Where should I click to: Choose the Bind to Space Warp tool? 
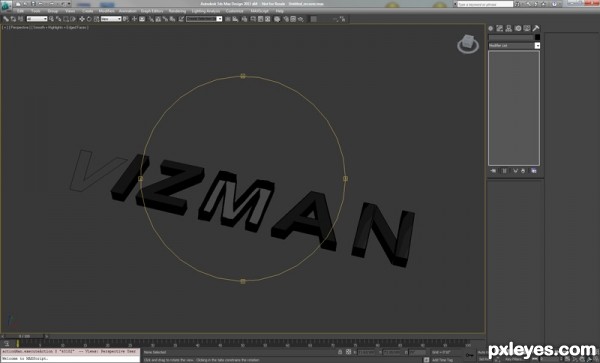pos(20,19)
